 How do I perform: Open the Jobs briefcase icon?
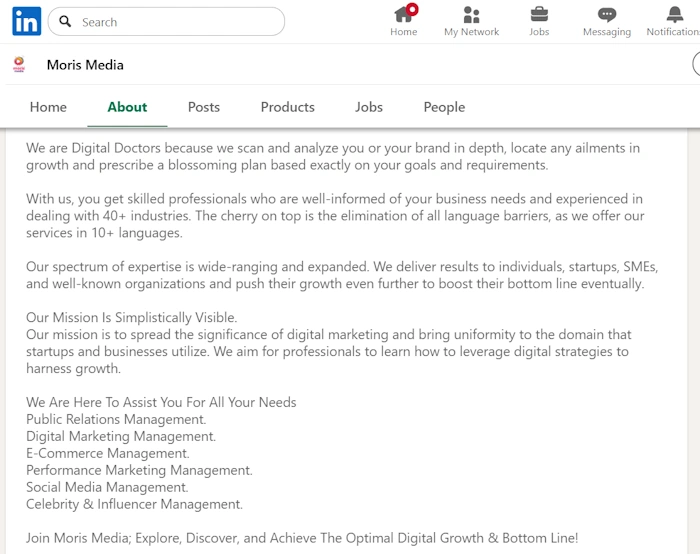tap(539, 14)
